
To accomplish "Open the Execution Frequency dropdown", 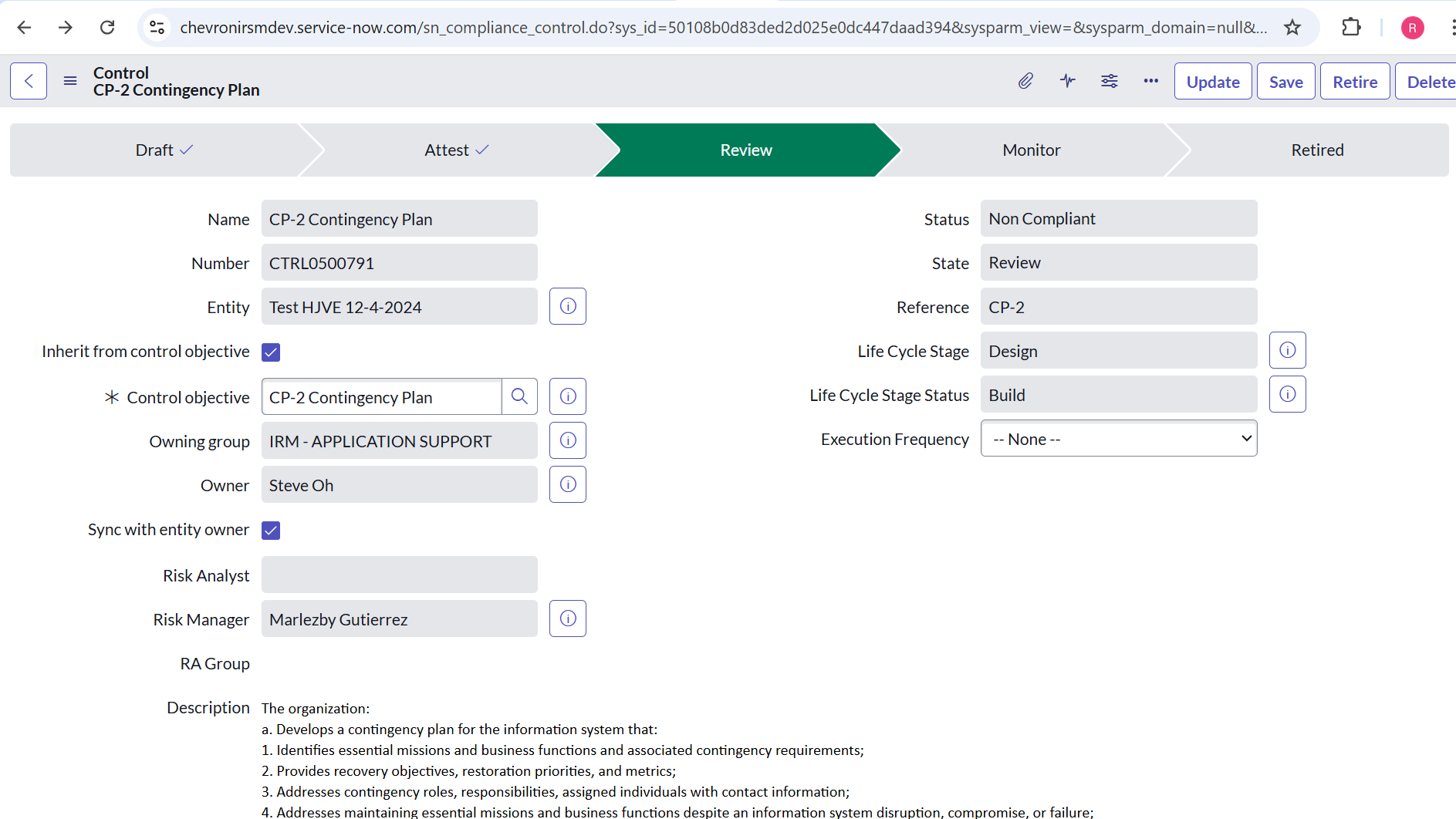I will coord(1119,438).
